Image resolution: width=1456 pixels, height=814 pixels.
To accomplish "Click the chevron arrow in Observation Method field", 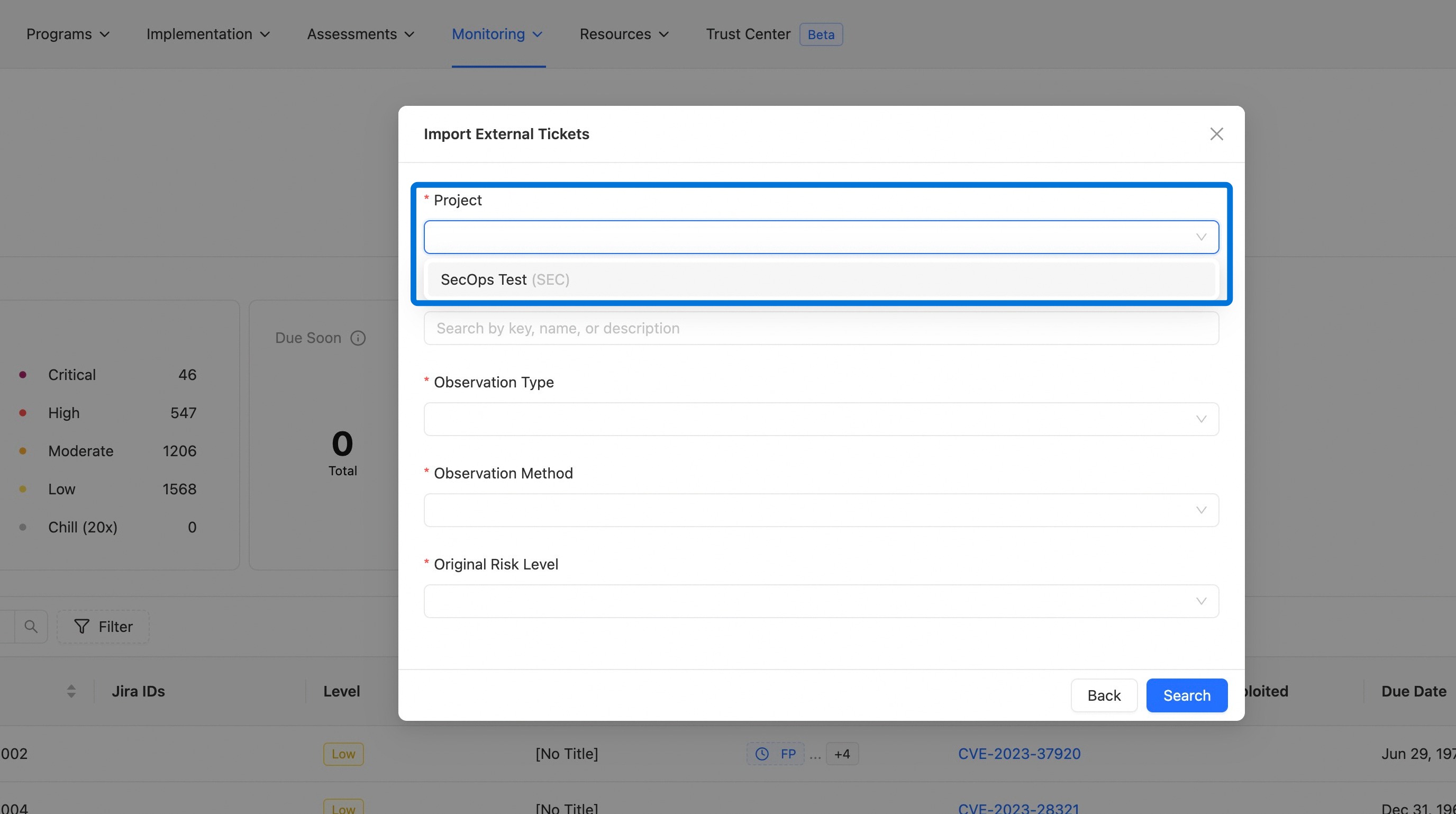I will tap(1201, 510).
